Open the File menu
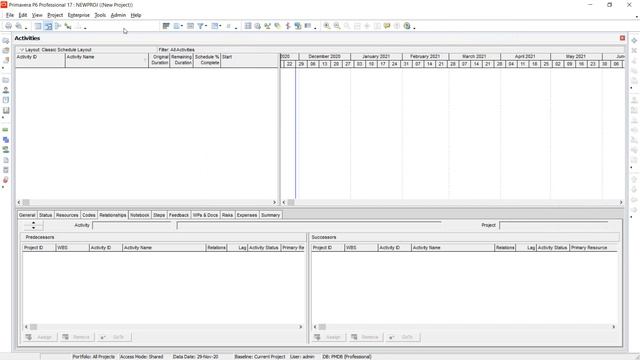Image resolution: width=640 pixels, height=360 pixels. 10,15
